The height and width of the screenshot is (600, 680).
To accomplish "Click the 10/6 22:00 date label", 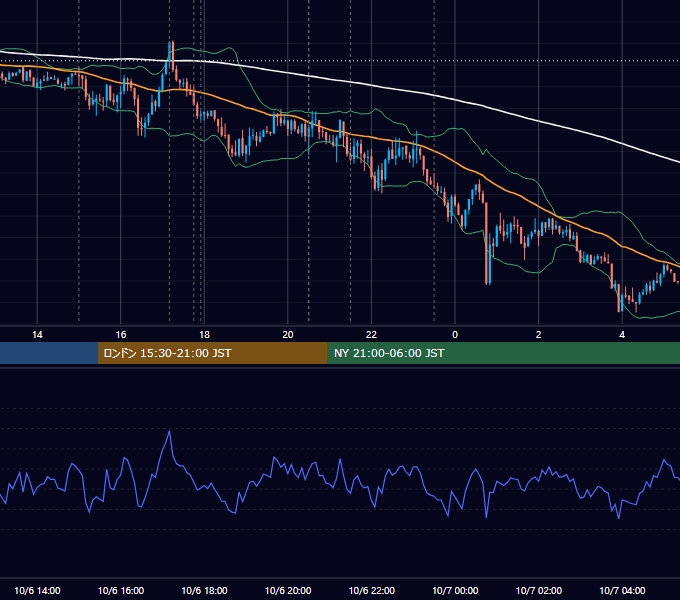I will click(372, 590).
